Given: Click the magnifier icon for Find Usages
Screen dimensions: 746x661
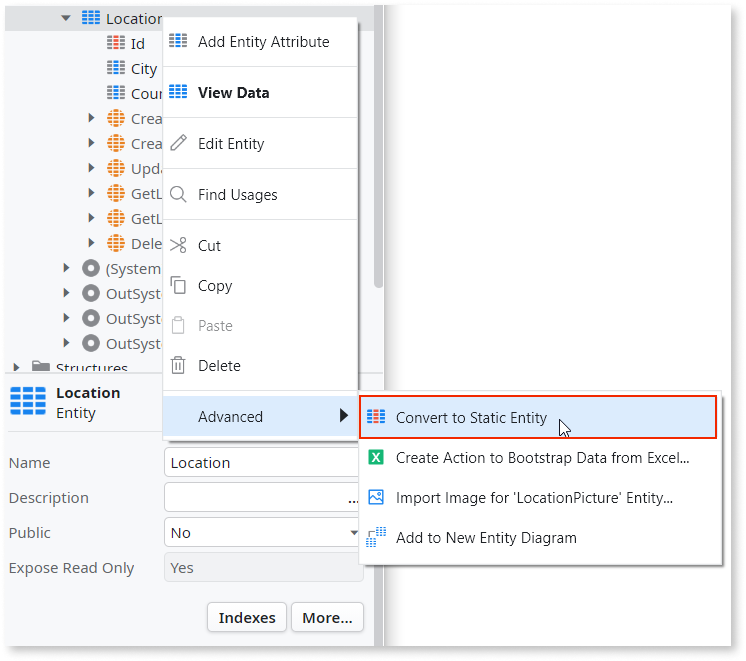Looking at the screenshot, I should pos(178,194).
